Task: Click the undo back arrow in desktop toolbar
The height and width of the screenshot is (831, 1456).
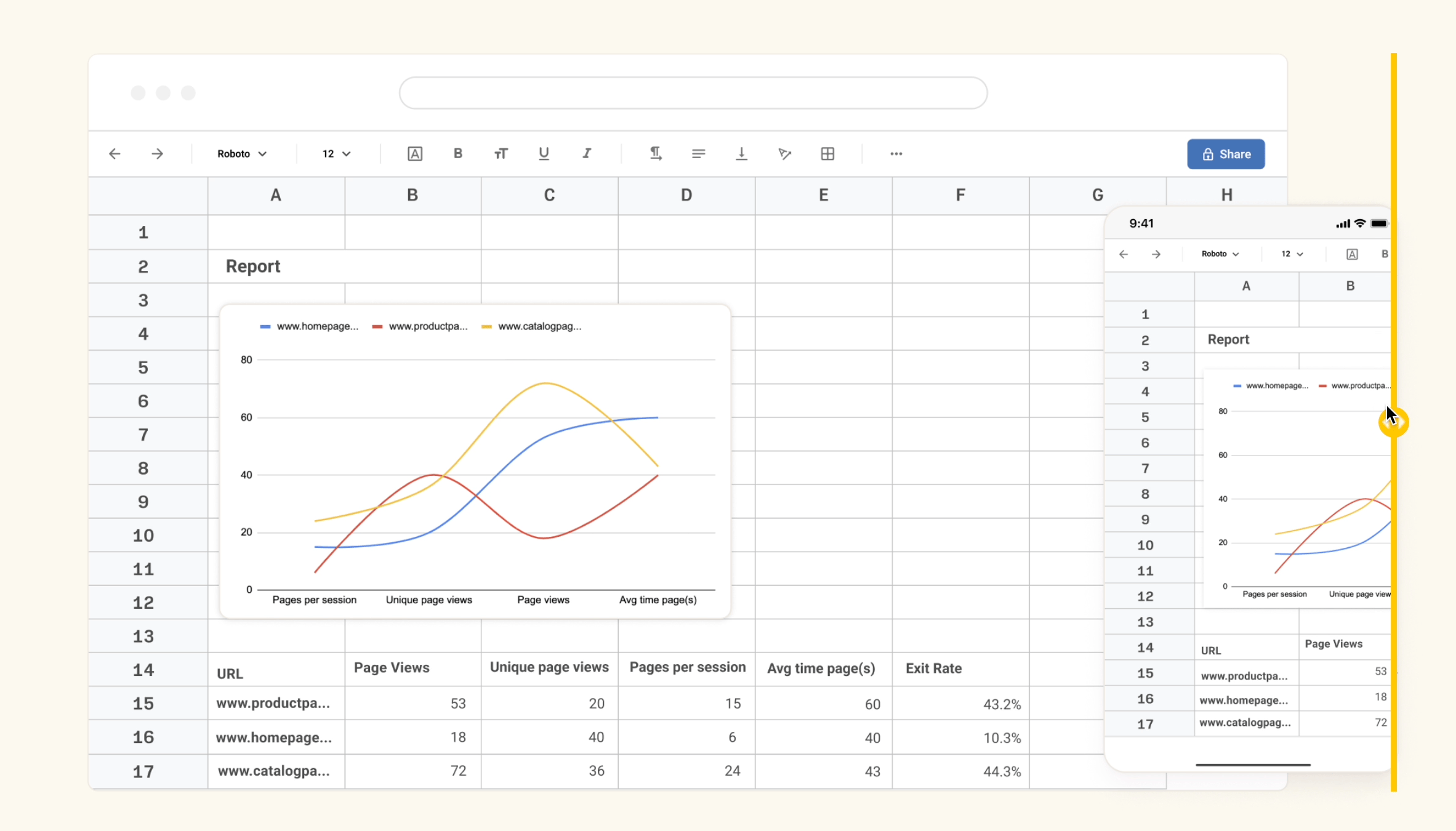Action: point(115,154)
